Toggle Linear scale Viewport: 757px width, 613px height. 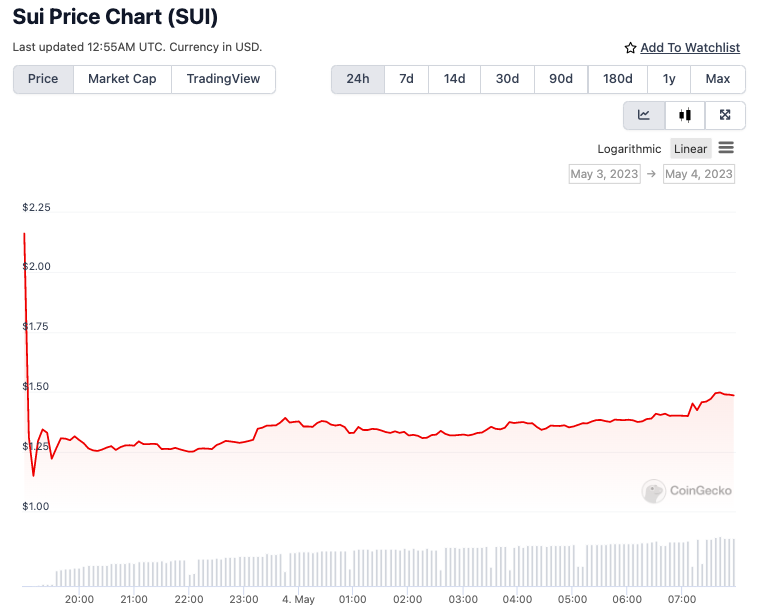[x=690, y=149]
